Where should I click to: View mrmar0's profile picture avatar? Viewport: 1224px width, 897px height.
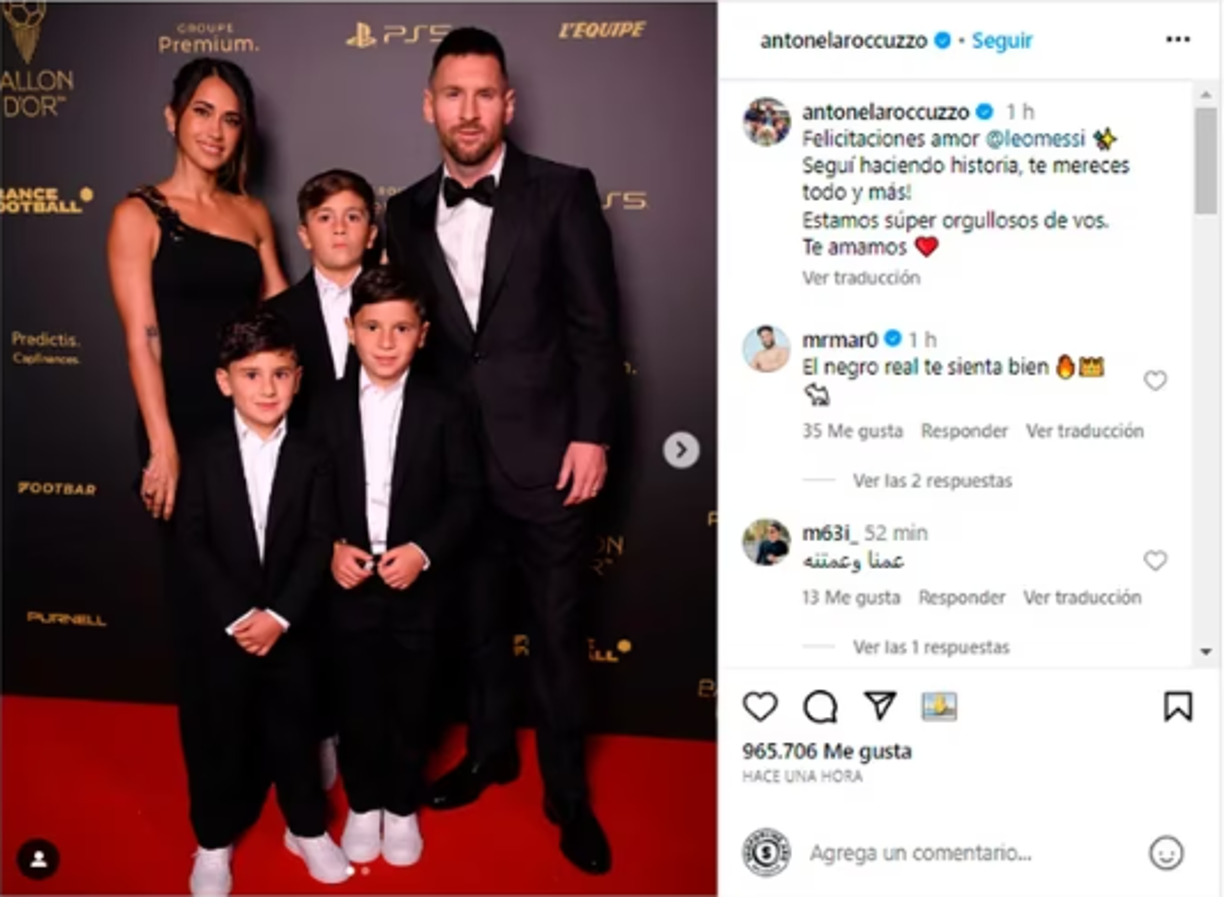(x=766, y=349)
